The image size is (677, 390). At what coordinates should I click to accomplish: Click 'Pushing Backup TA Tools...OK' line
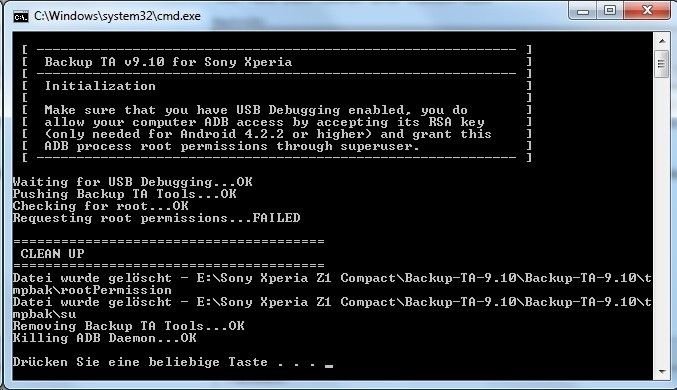click(125, 194)
